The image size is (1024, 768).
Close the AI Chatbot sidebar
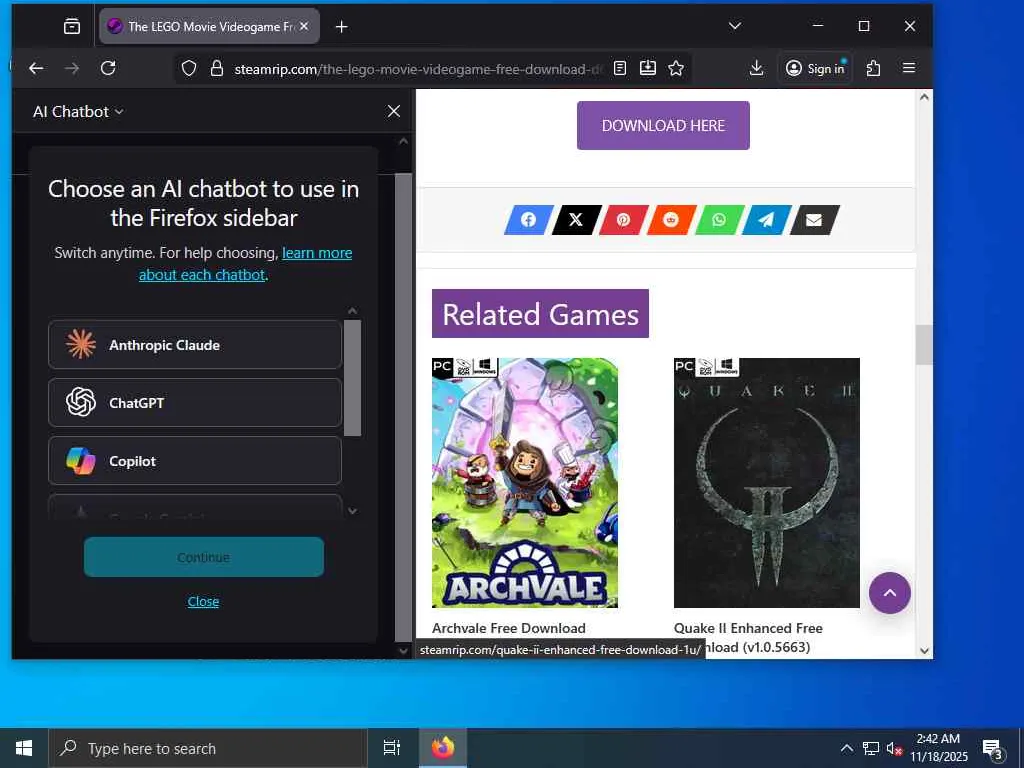394,111
